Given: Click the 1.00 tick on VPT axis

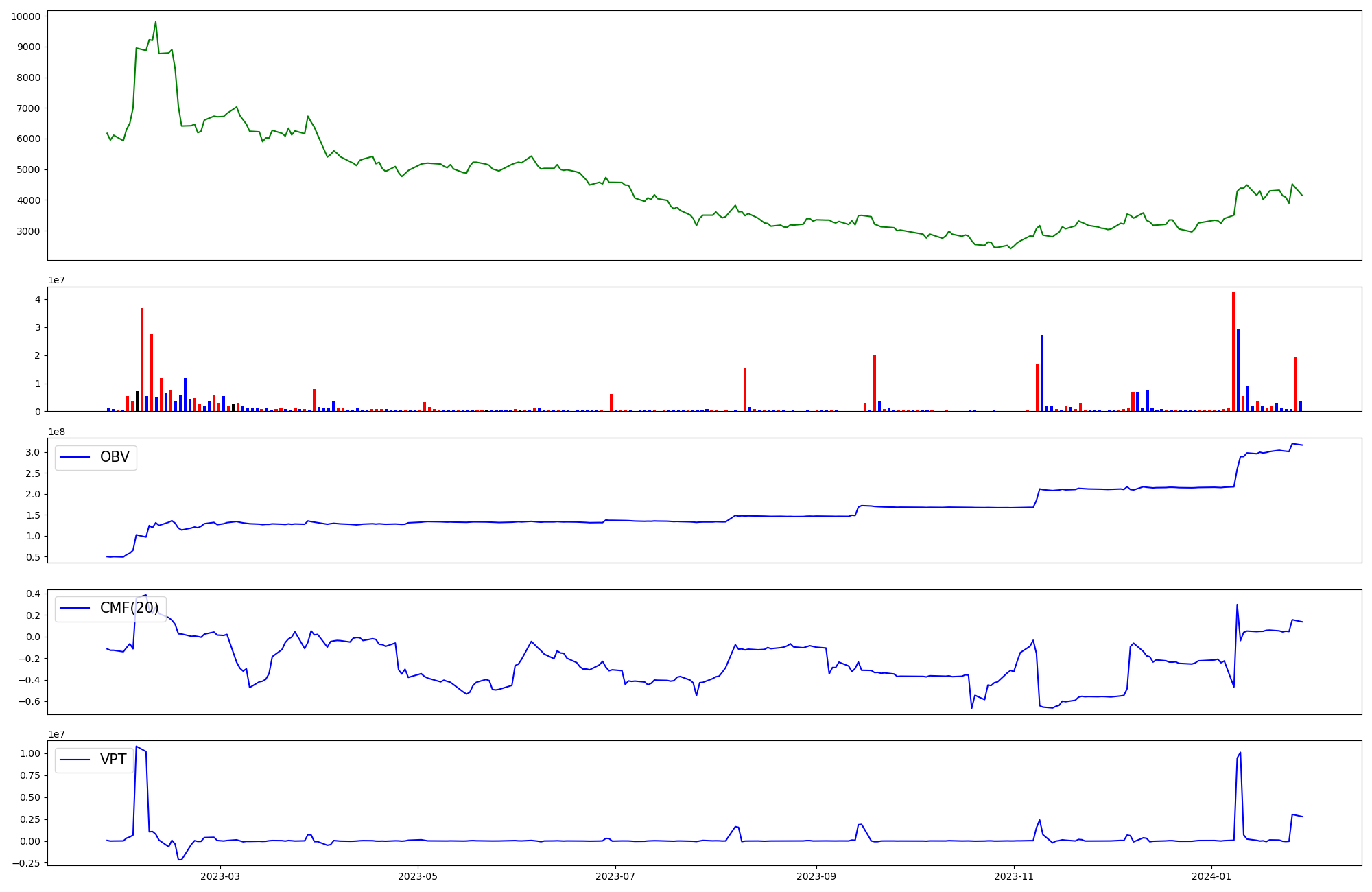Looking at the screenshot, I should click(30, 753).
